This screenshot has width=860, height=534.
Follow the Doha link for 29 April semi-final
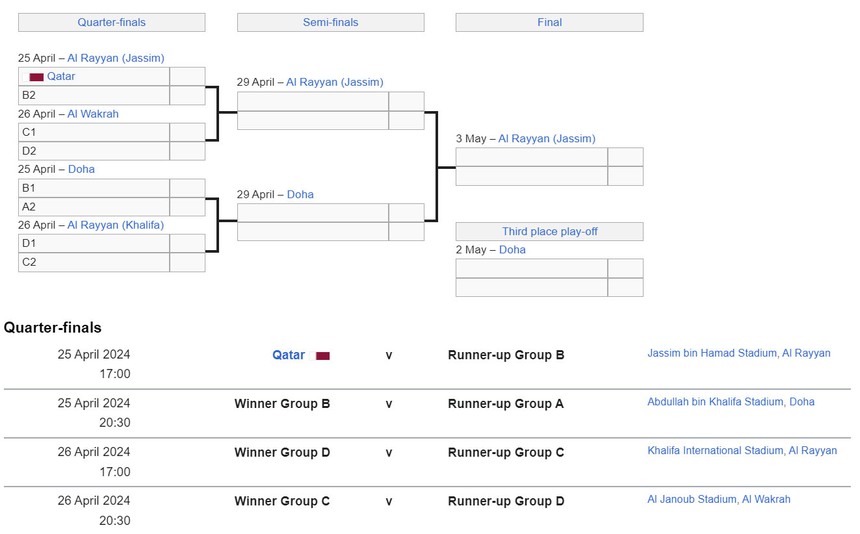[x=300, y=194]
